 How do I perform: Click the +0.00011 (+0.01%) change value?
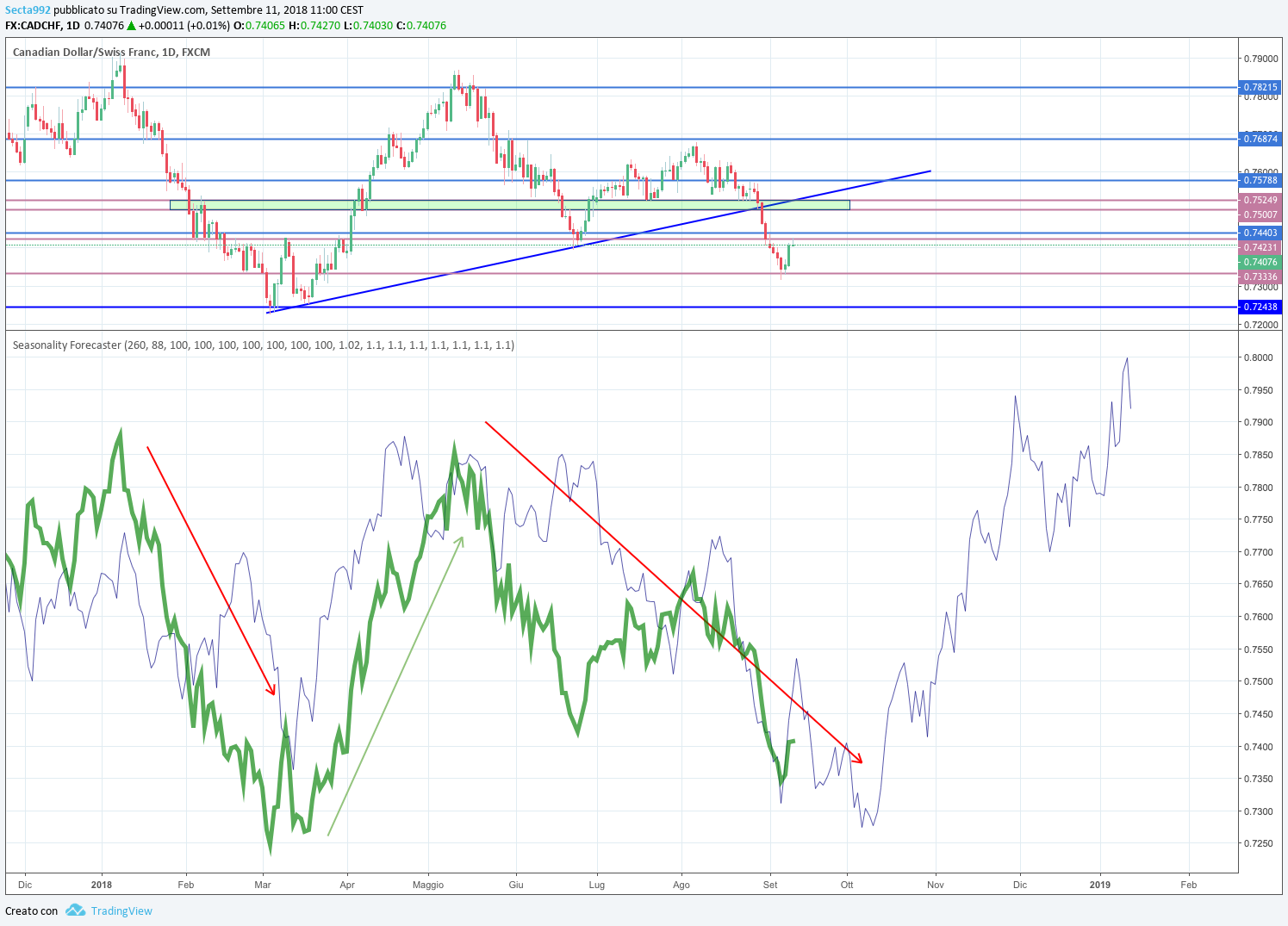(x=184, y=26)
